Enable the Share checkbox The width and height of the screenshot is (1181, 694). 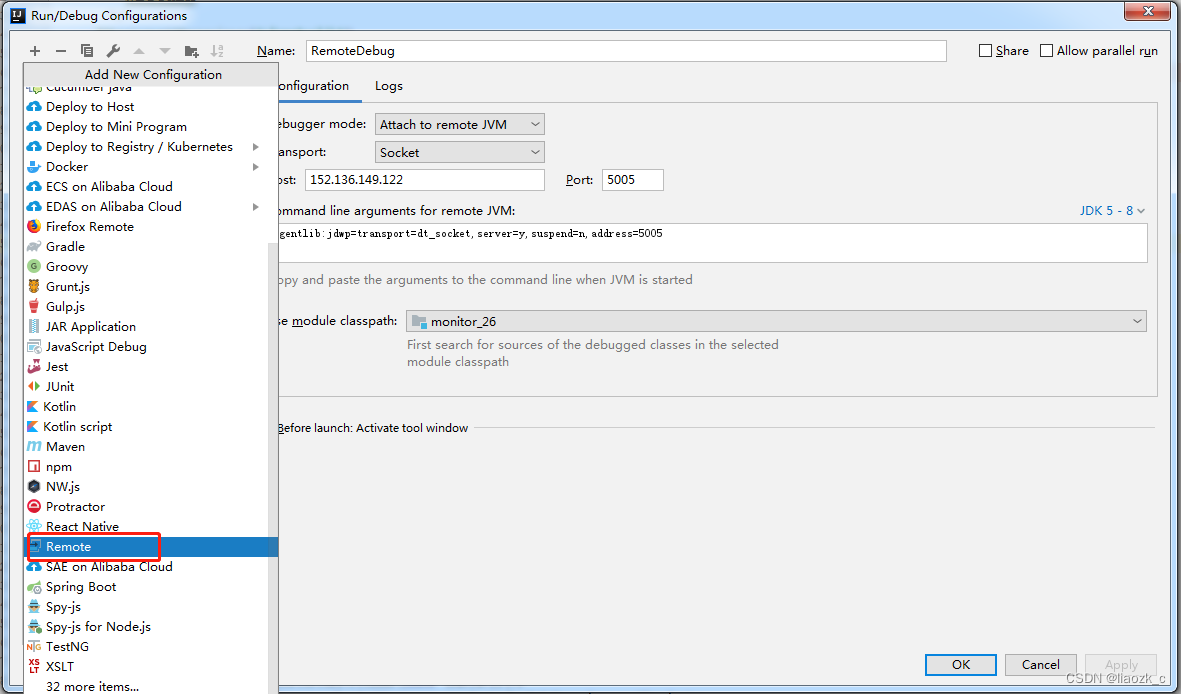pos(985,50)
